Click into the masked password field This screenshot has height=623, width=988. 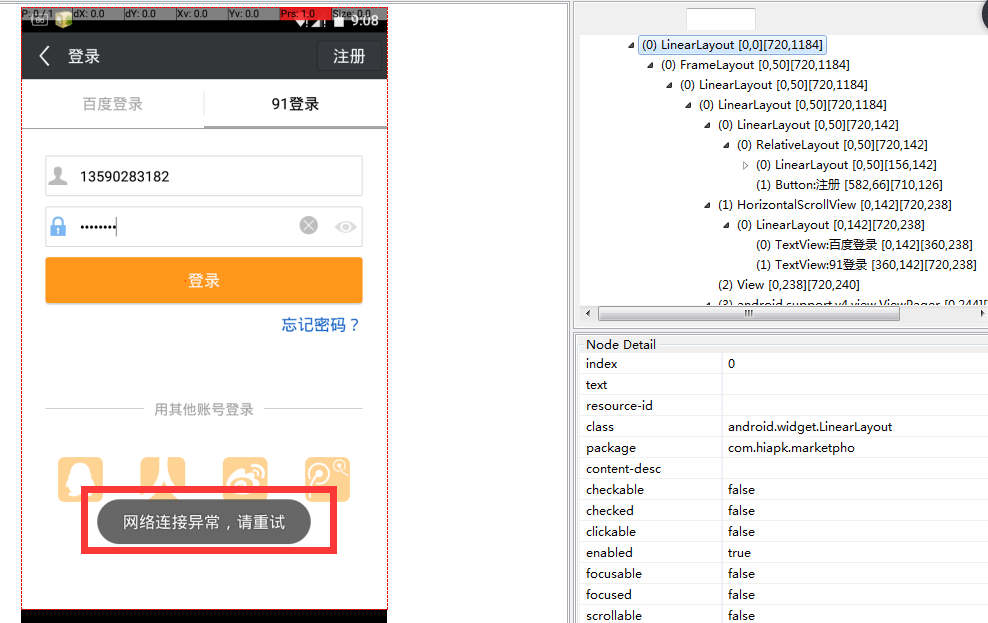(x=204, y=226)
